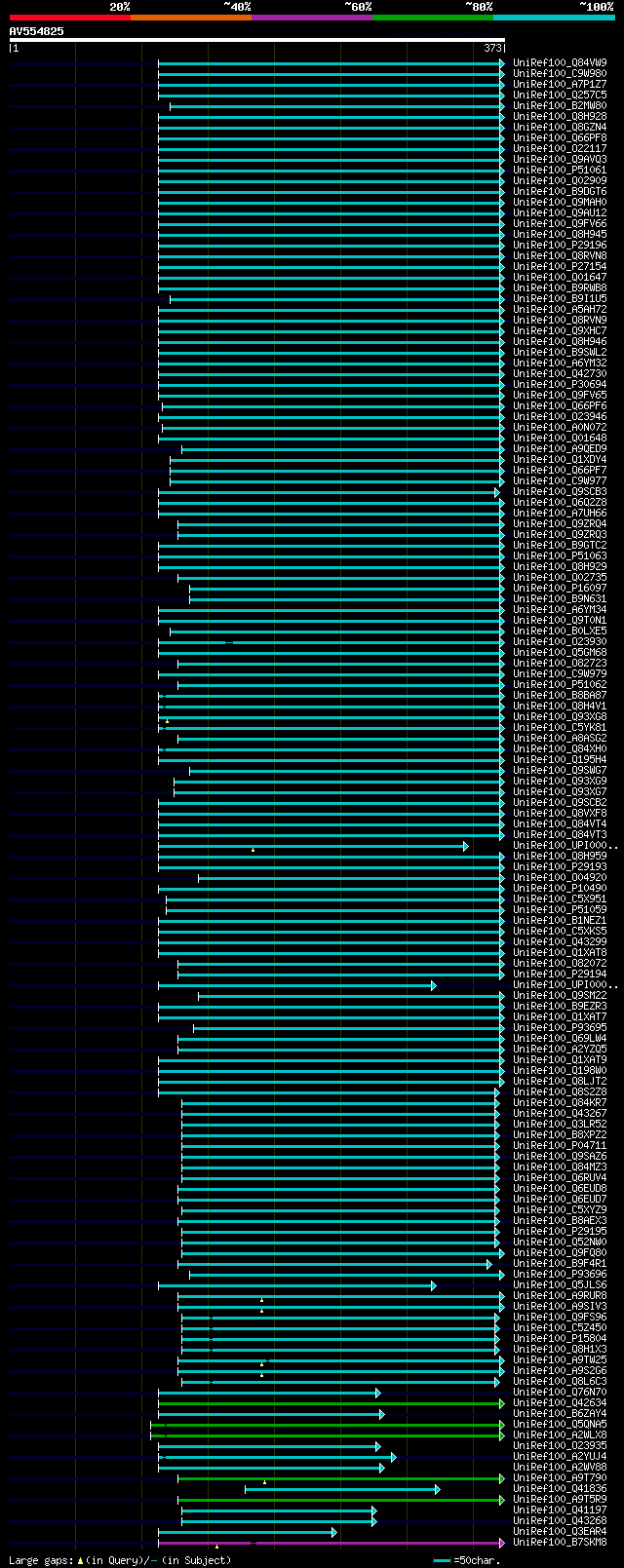
Task: Select the UniRef100_A9SIV3 label
Action: pos(560,1307)
